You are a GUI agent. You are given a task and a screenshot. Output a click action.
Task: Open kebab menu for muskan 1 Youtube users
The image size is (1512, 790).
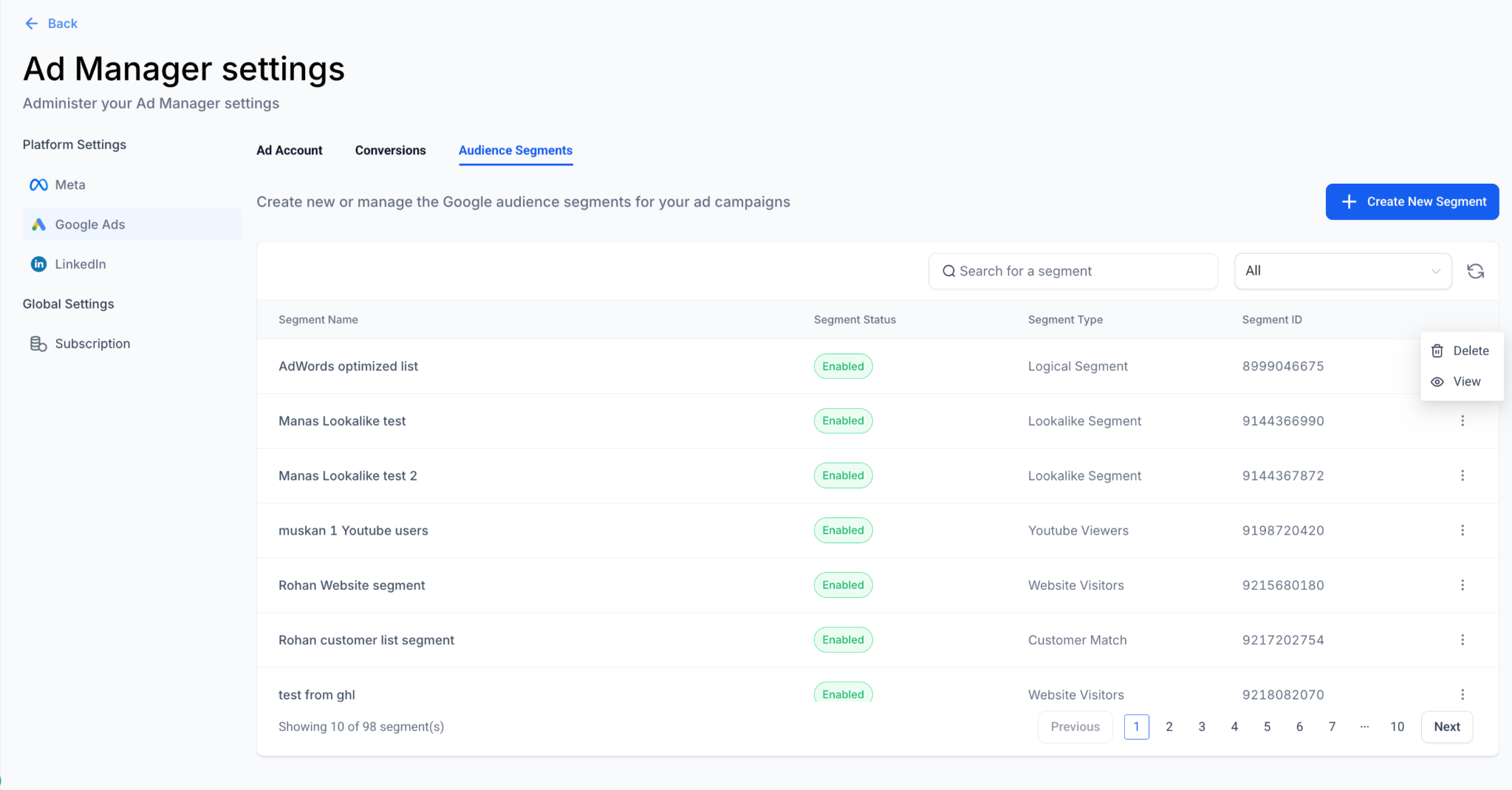(1462, 530)
